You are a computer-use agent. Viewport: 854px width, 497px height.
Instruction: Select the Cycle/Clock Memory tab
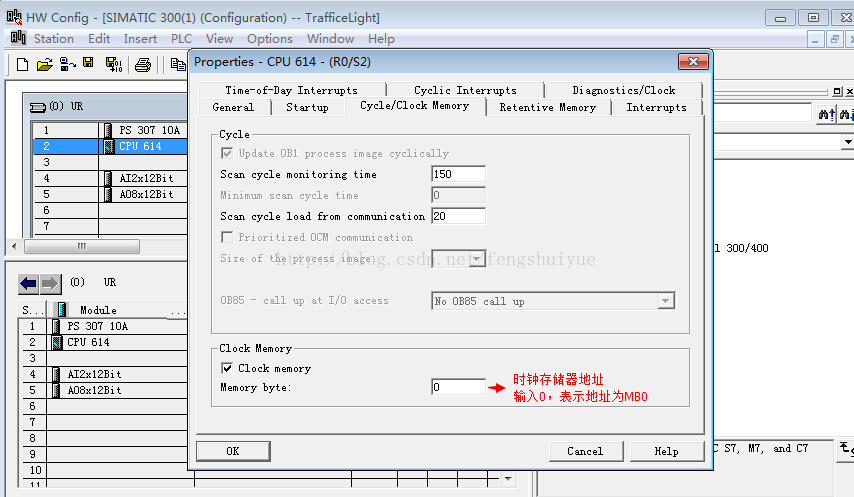(x=414, y=106)
